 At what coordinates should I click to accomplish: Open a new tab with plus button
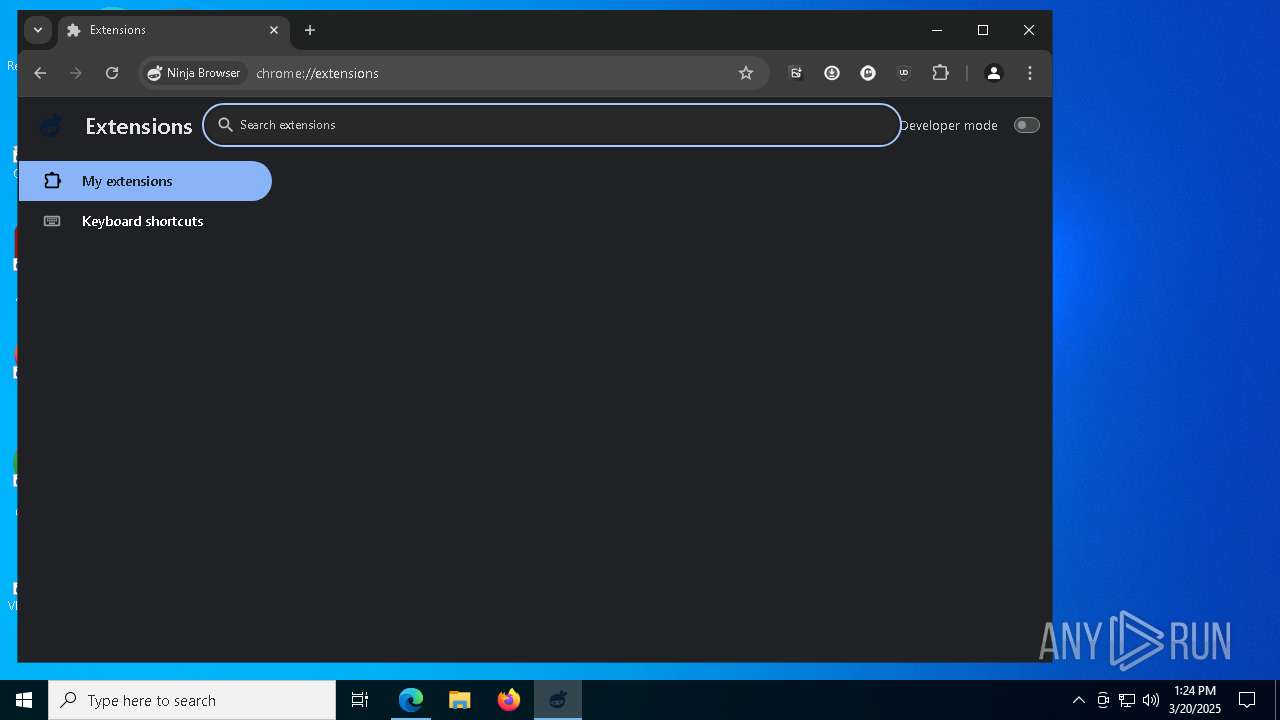[310, 30]
